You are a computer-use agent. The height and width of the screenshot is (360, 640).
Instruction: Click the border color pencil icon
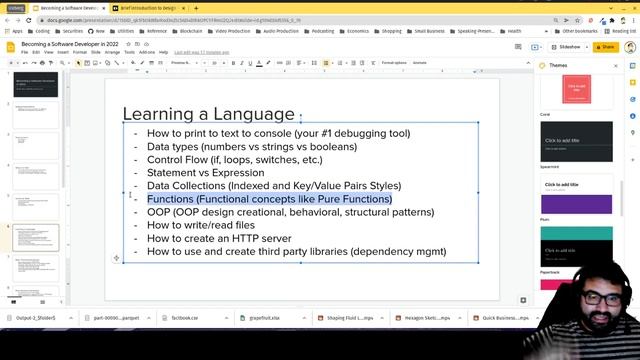pyautogui.click(x=142, y=63)
